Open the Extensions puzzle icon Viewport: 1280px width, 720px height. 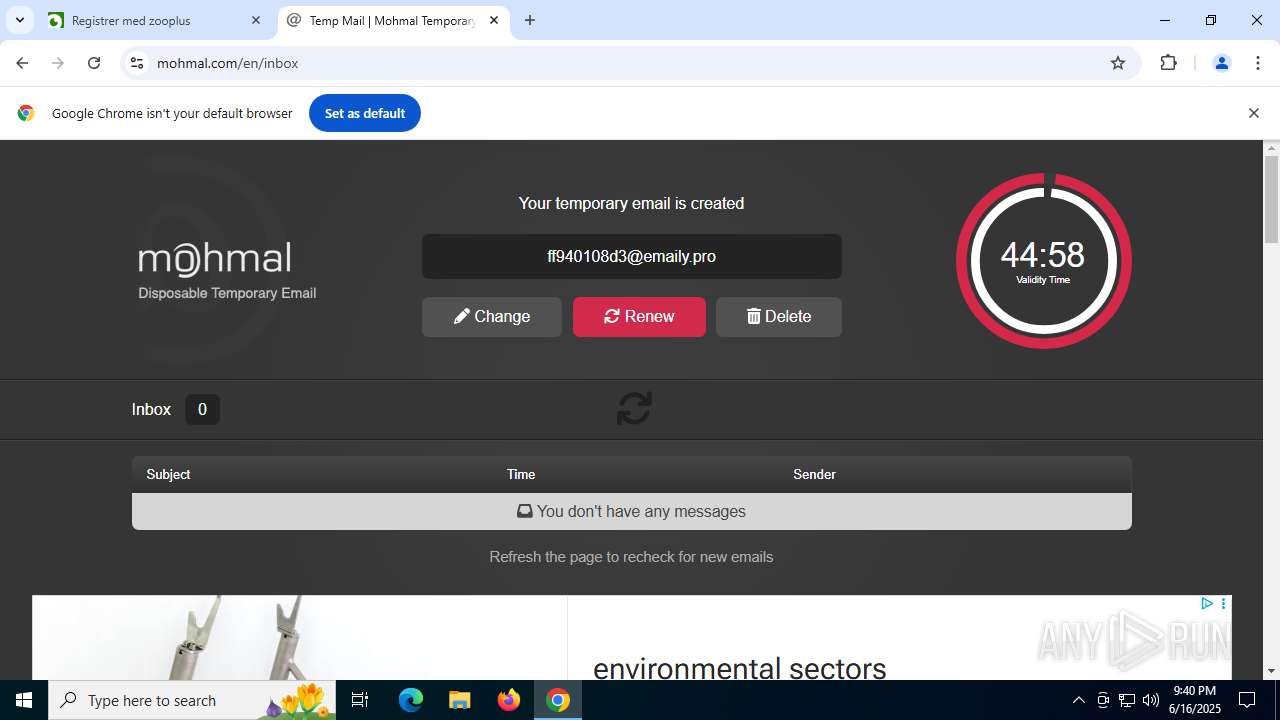(x=1168, y=63)
